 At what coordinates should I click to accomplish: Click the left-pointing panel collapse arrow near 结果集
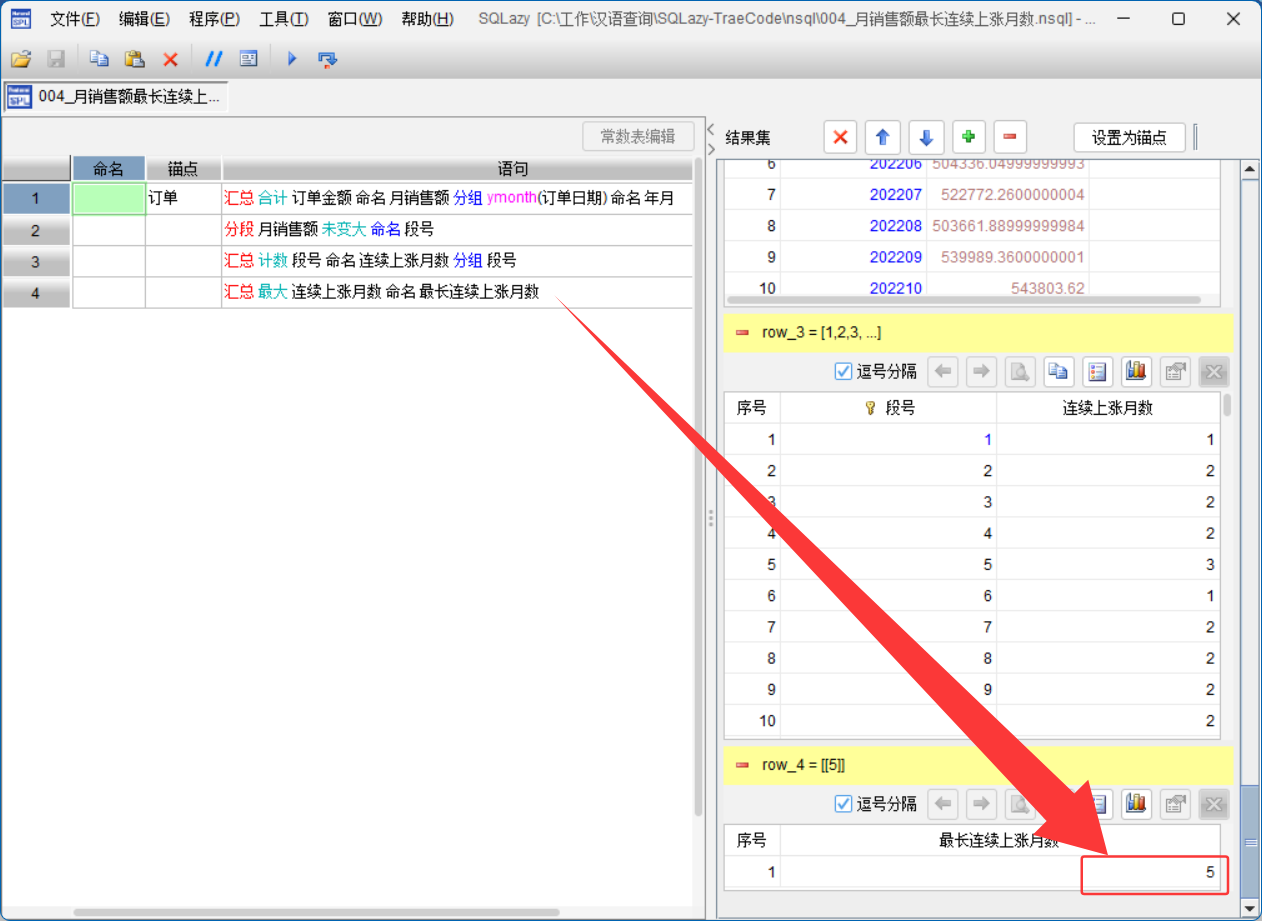click(x=711, y=130)
